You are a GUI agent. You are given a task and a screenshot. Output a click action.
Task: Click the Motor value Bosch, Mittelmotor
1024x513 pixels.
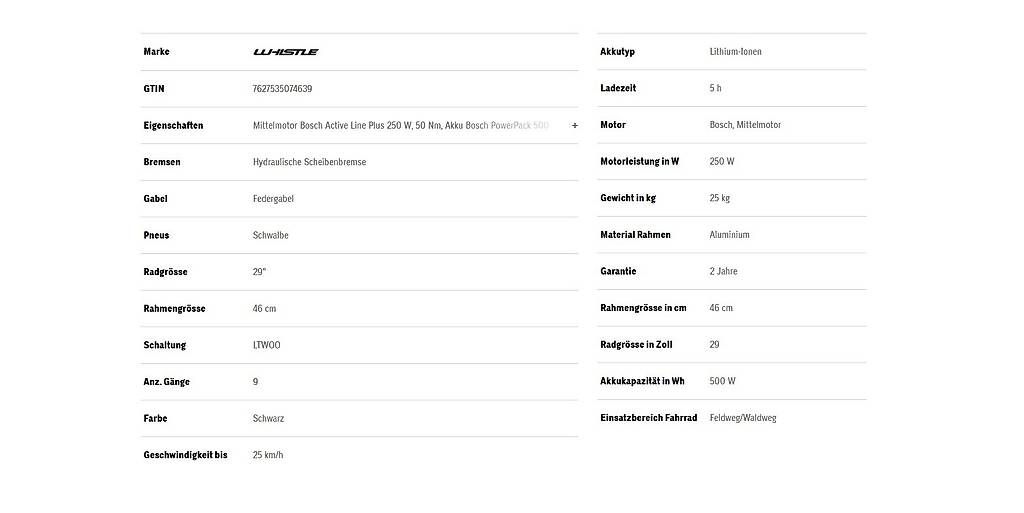(745, 125)
